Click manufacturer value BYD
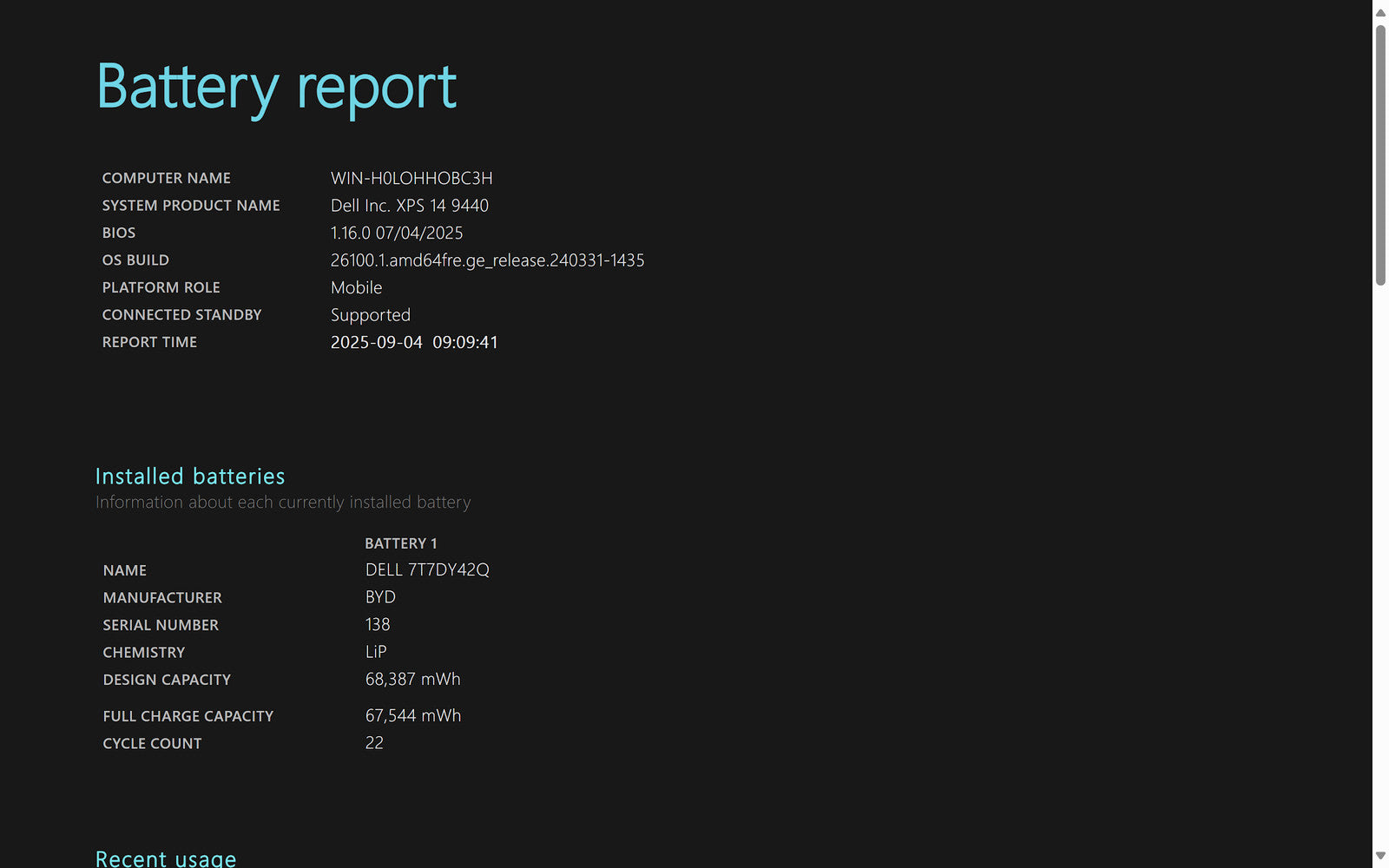1389x868 pixels. (380, 597)
